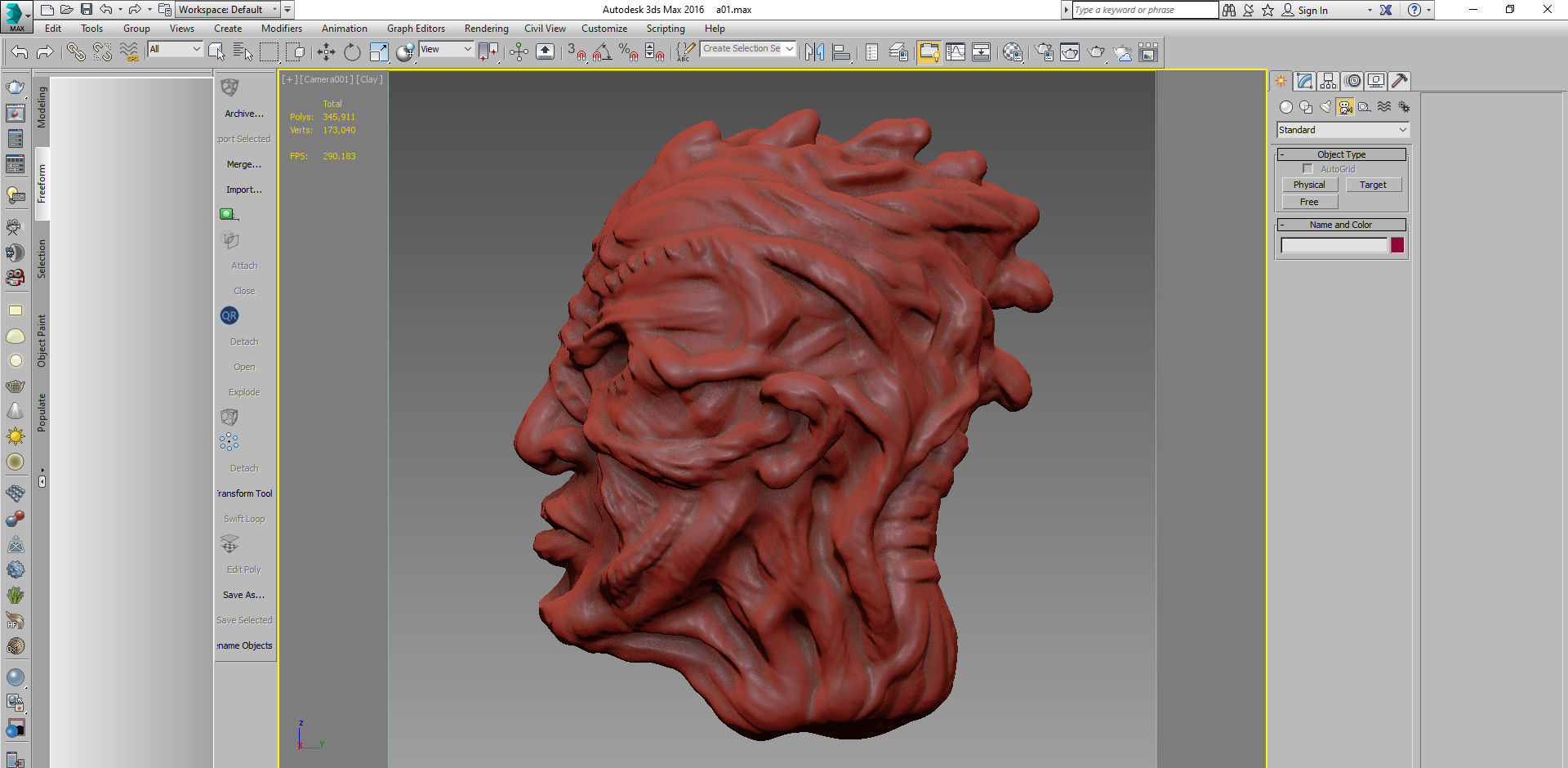Click the Sign In link
The image size is (1568, 768).
click(1312, 11)
